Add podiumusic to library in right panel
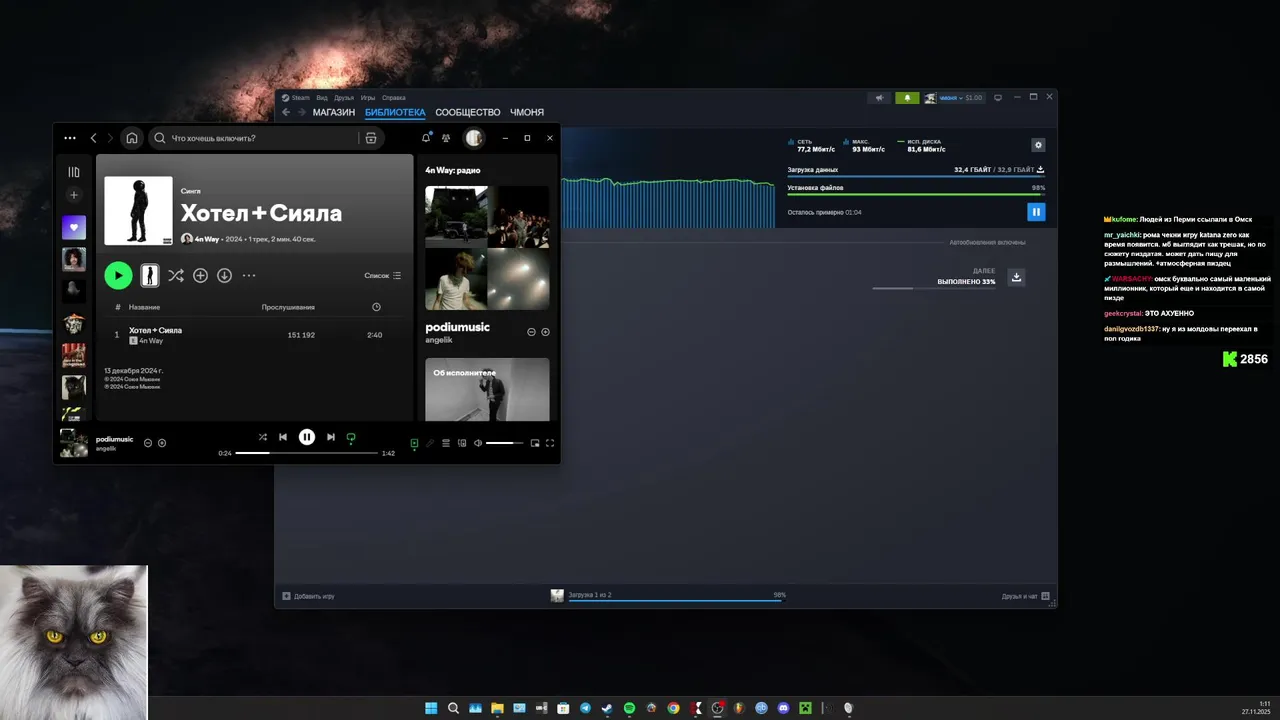1280x720 pixels. pos(545,332)
